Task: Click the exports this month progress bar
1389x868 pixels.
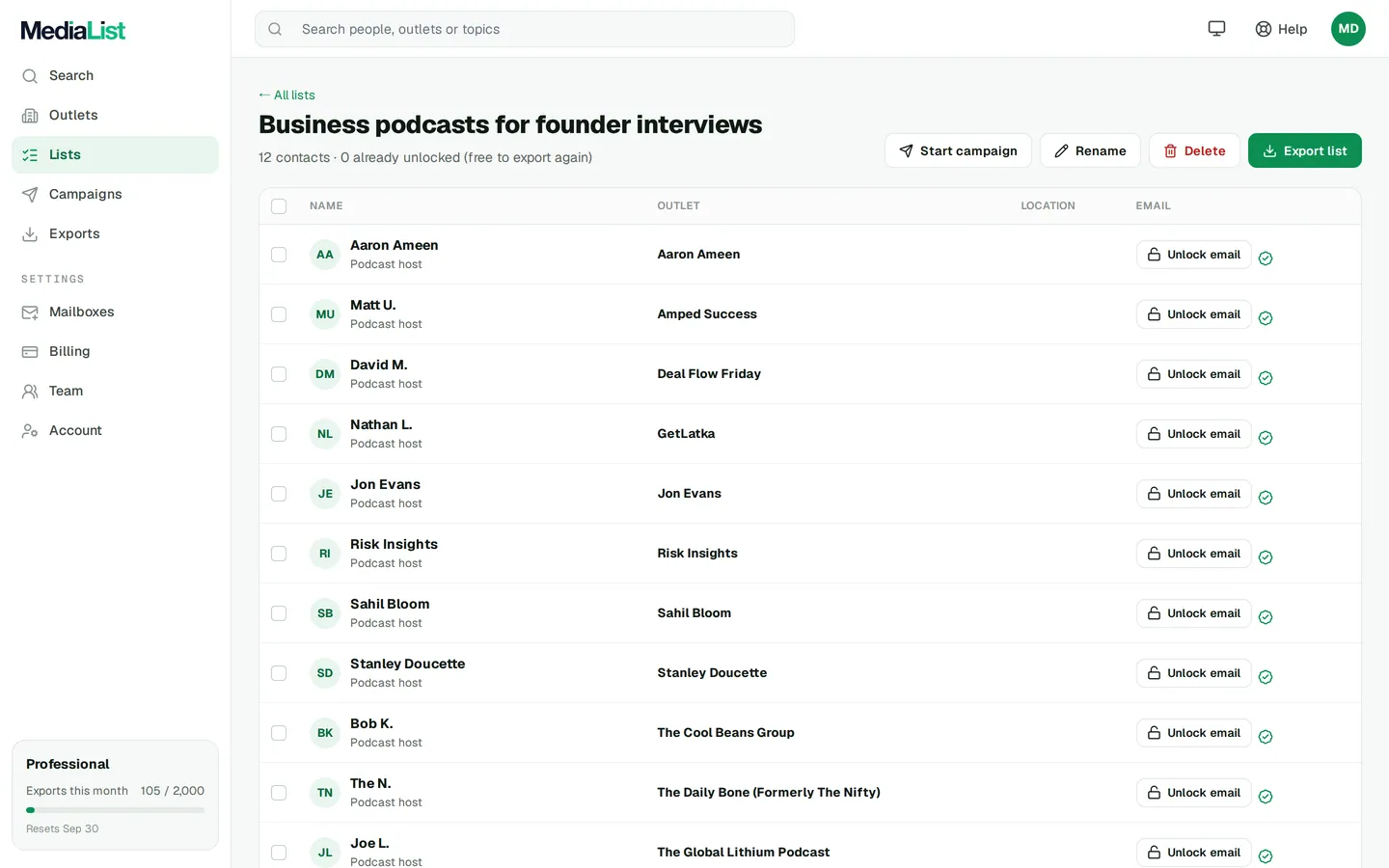Action: [115, 810]
